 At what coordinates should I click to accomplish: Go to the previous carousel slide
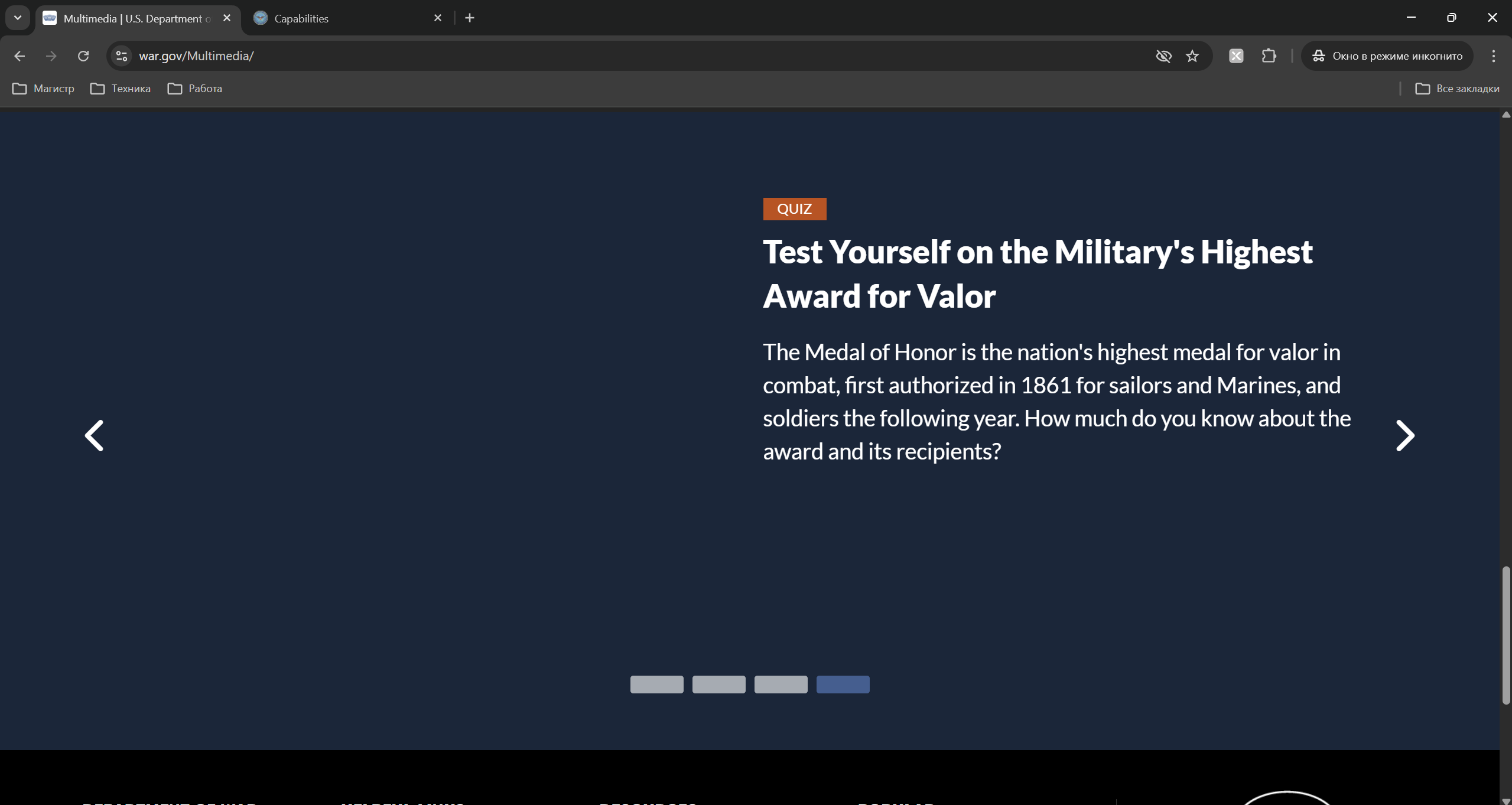tap(95, 436)
